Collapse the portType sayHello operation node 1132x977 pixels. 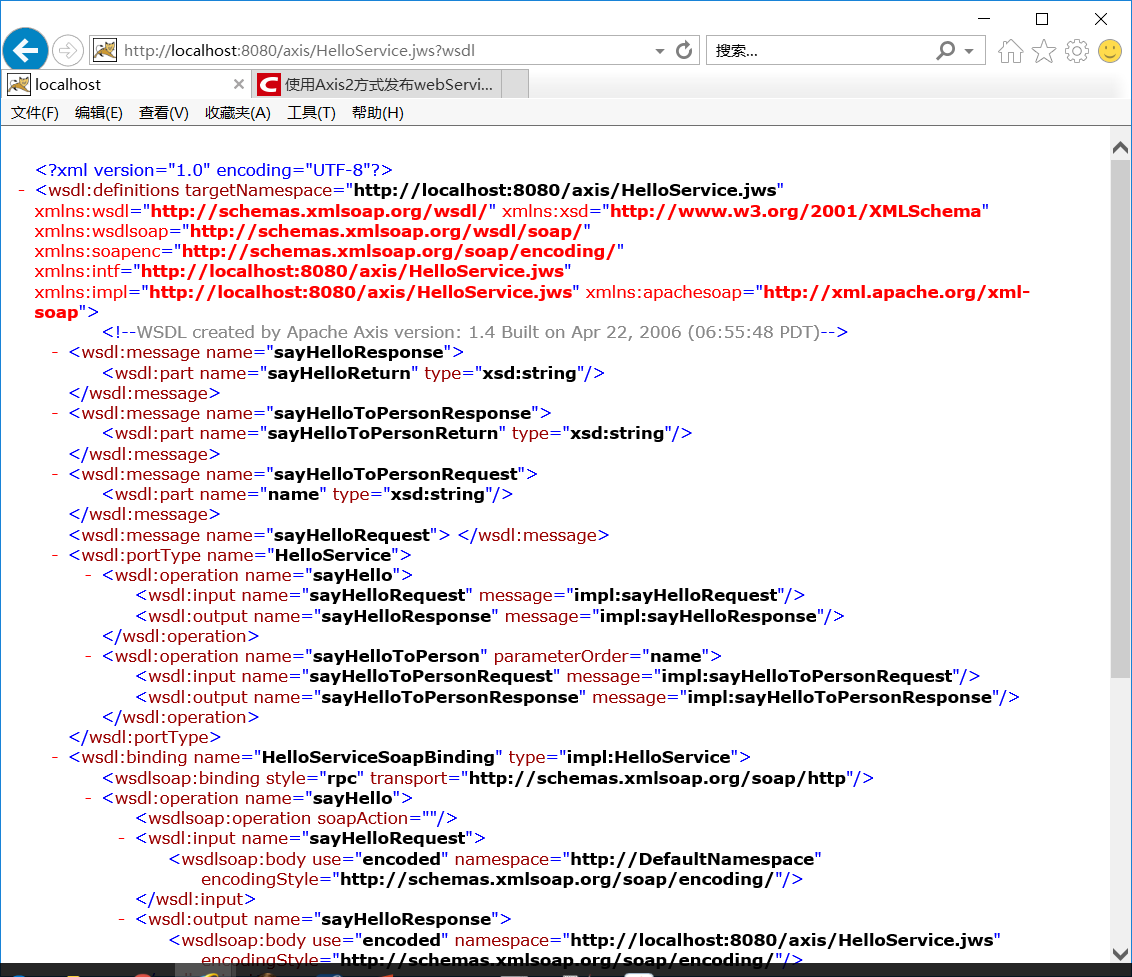click(88, 576)
